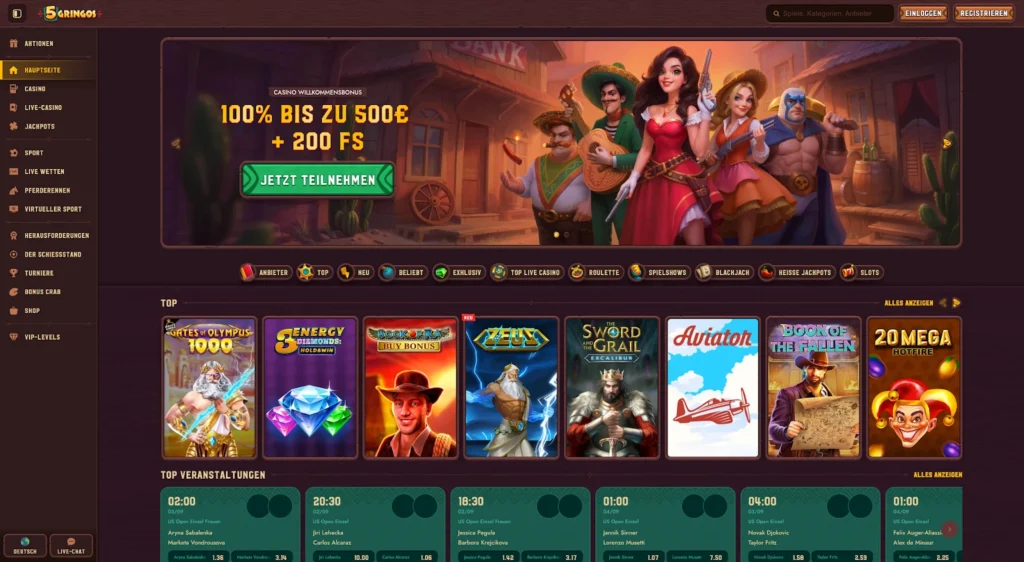The height and width of the screenshot is (562, 1024).
Task: Go to the next banner with the right arrow
Action: (x=946, y=144)
